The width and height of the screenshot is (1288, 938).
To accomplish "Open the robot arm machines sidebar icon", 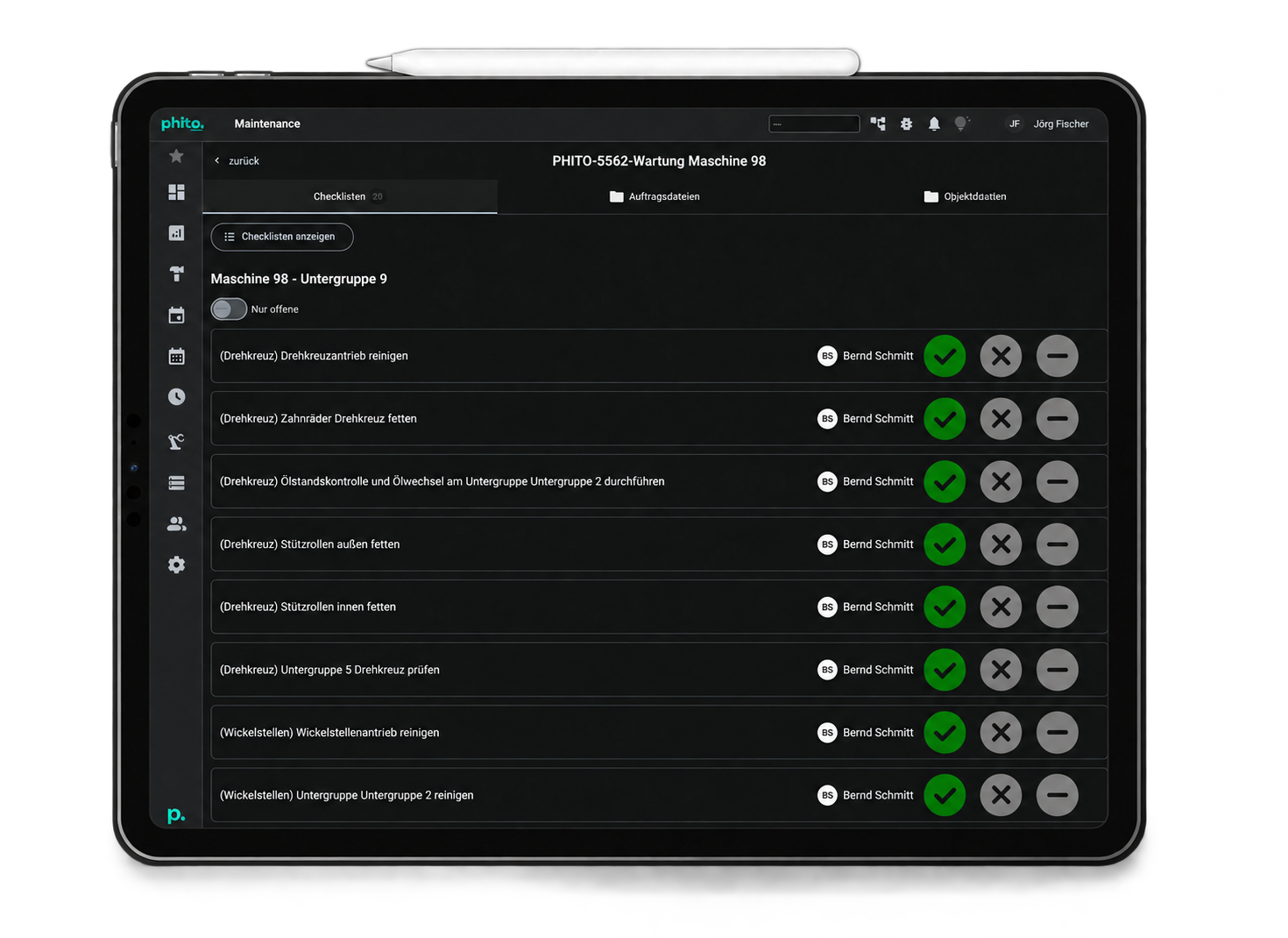I will [x=176, y=441].
